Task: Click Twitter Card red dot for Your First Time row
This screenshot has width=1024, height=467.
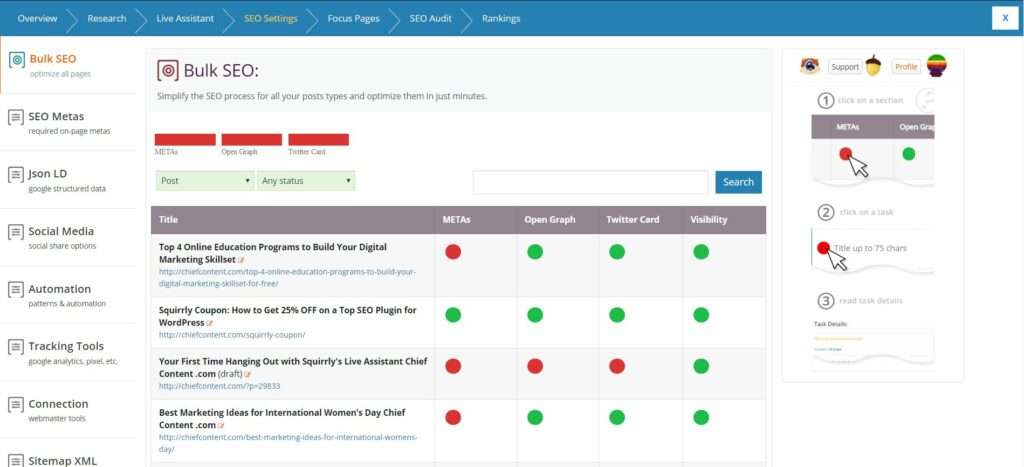Action: [x=617, y=366]
